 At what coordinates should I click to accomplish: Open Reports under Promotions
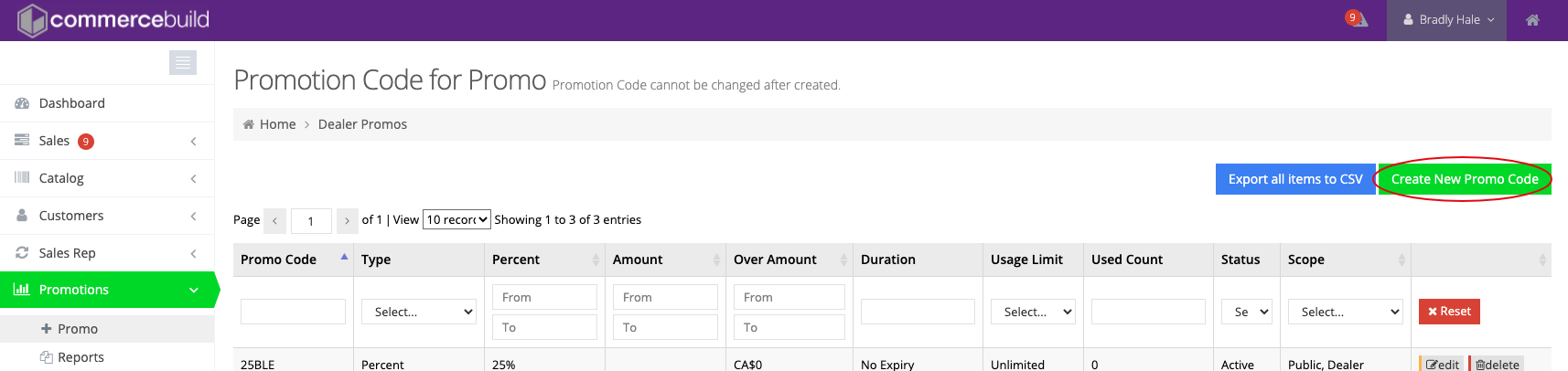81,357
